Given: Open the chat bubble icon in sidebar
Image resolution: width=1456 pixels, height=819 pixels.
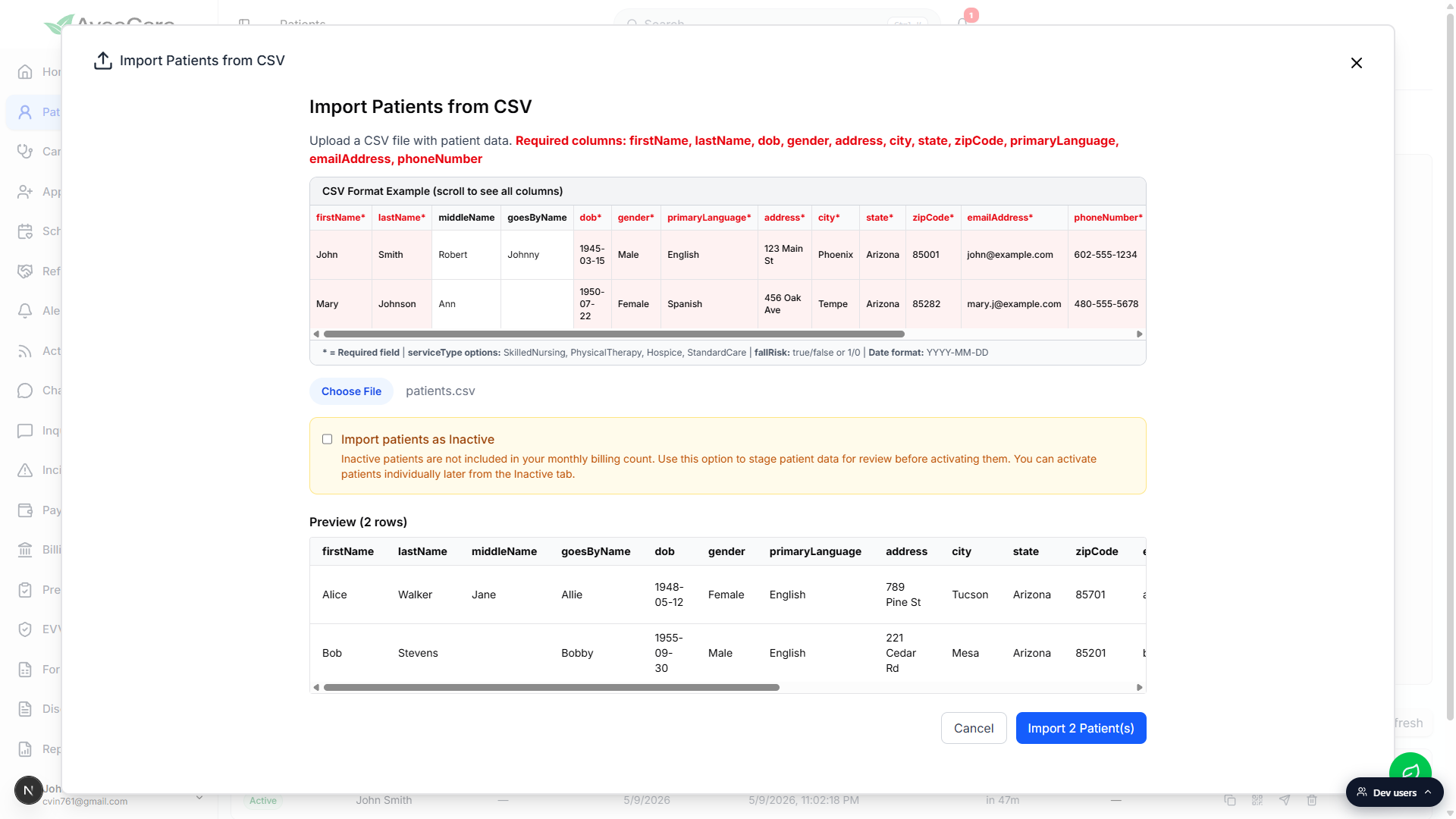Looking at the screenshot, I should pos(25,391).
